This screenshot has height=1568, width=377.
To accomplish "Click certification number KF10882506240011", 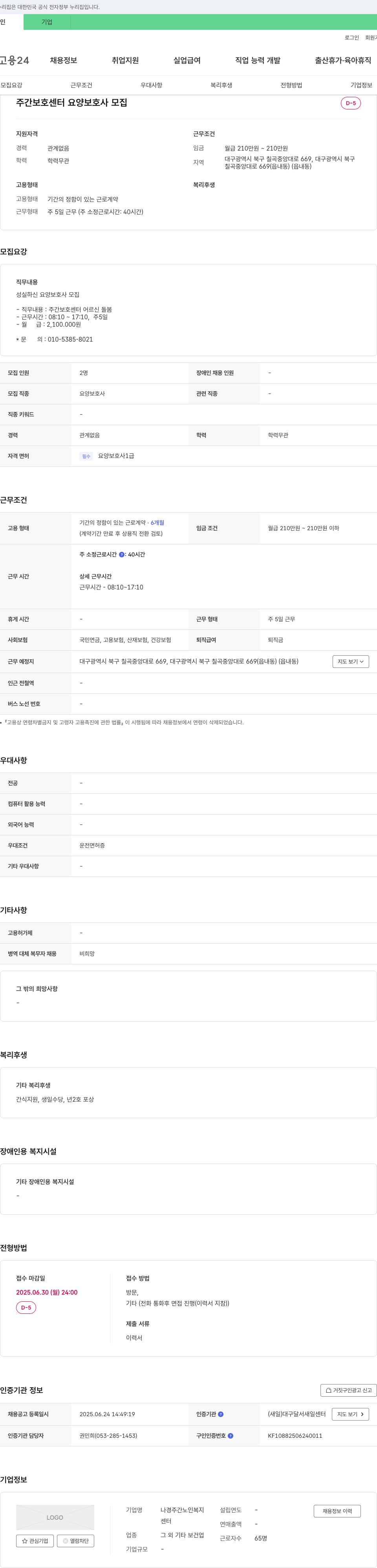I will click(295, 1435).
